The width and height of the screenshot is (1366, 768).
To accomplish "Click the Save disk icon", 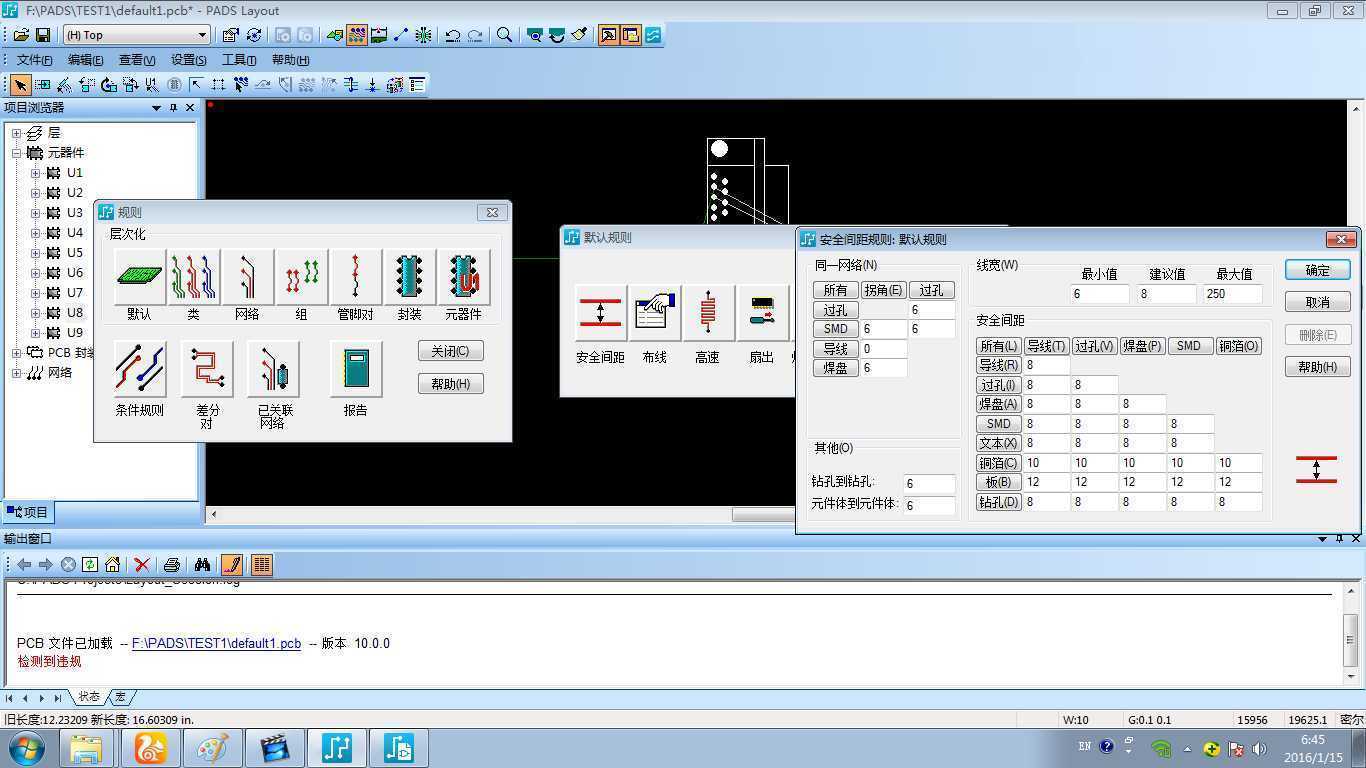I will tap(43, 35).
